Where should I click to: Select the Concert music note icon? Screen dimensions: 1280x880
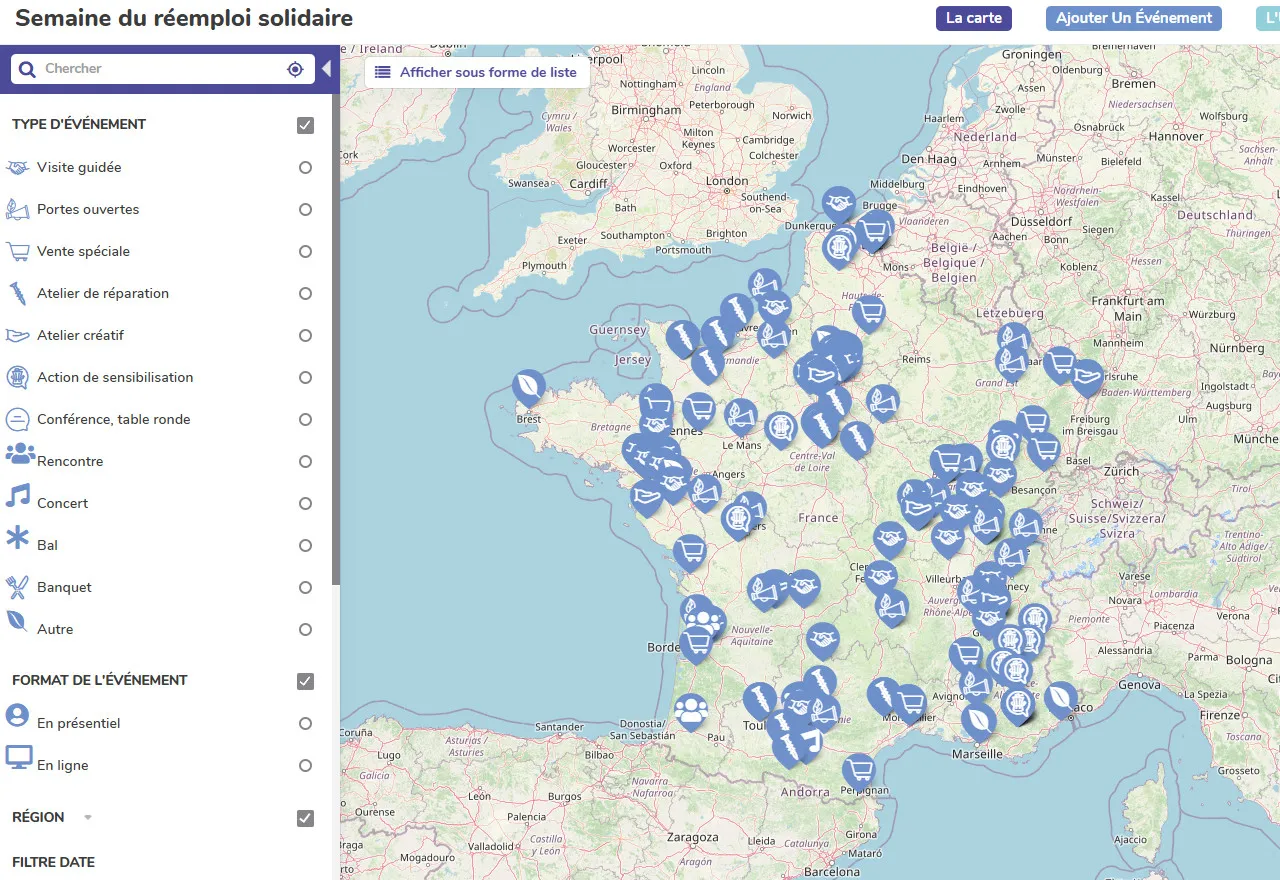(x=19, y=496)
